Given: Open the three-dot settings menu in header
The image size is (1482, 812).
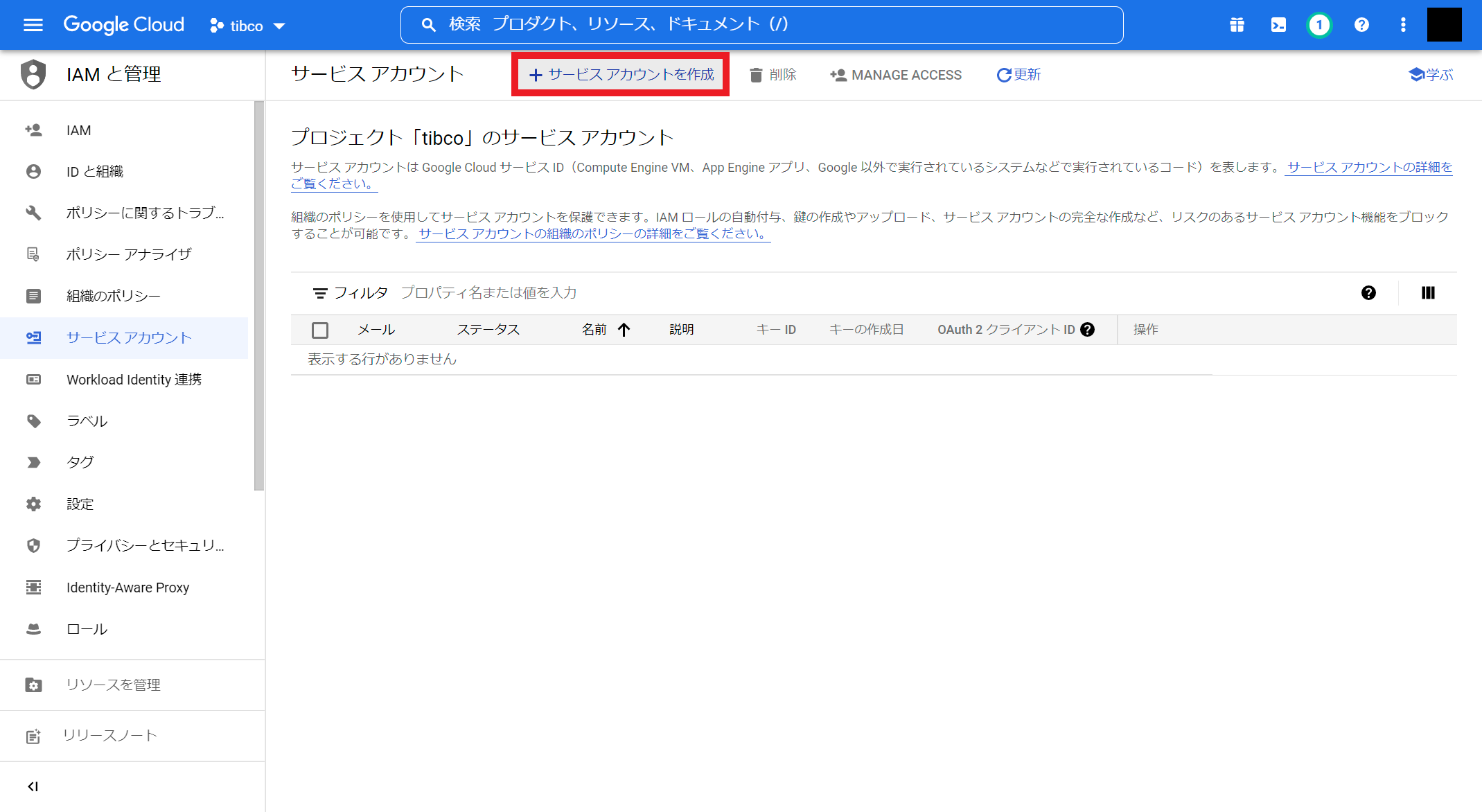Looking at the screenshot, I should (x=1403, y=25).
